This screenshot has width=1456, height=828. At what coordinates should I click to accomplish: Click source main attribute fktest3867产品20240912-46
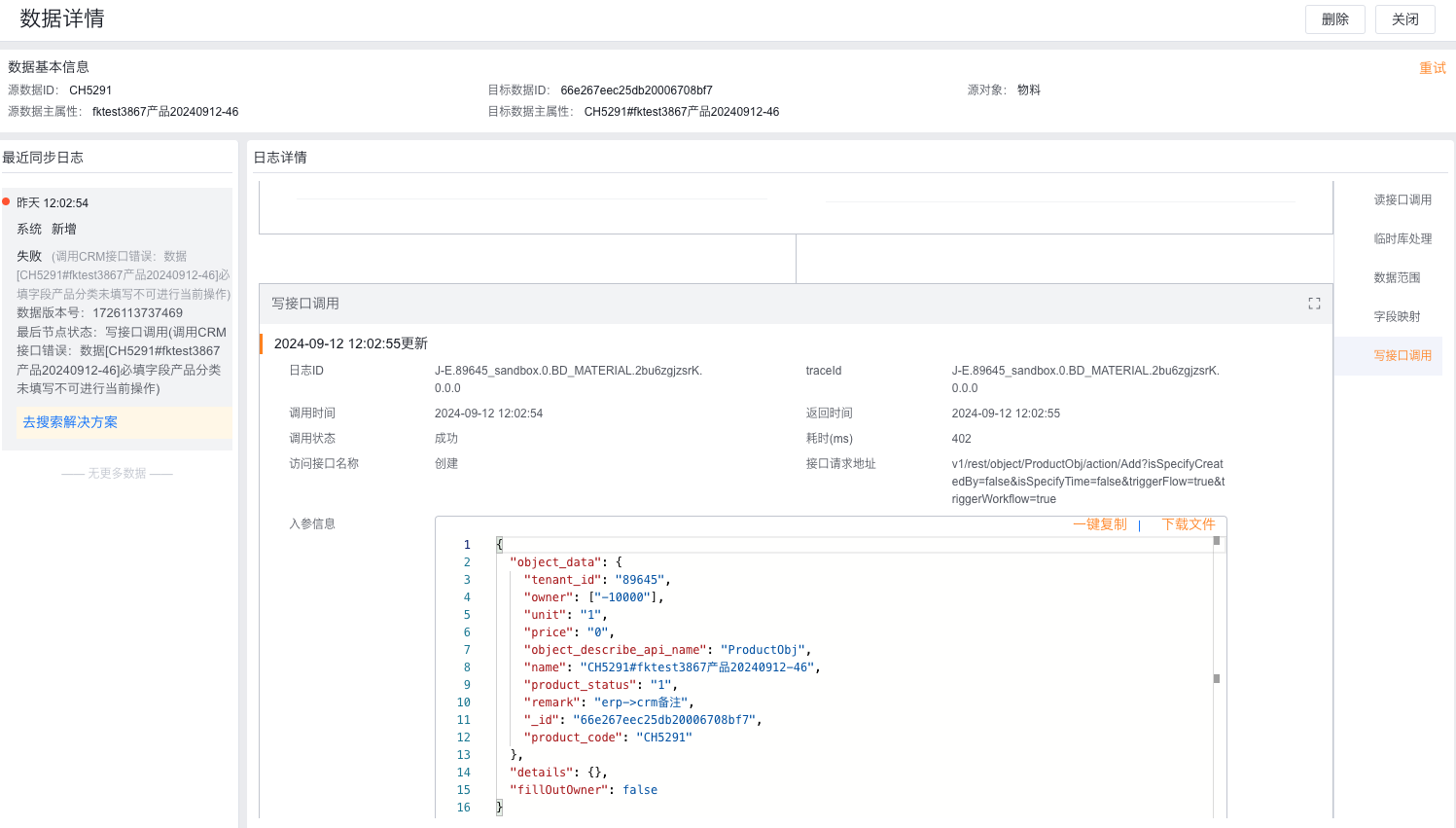click(165, 112)
